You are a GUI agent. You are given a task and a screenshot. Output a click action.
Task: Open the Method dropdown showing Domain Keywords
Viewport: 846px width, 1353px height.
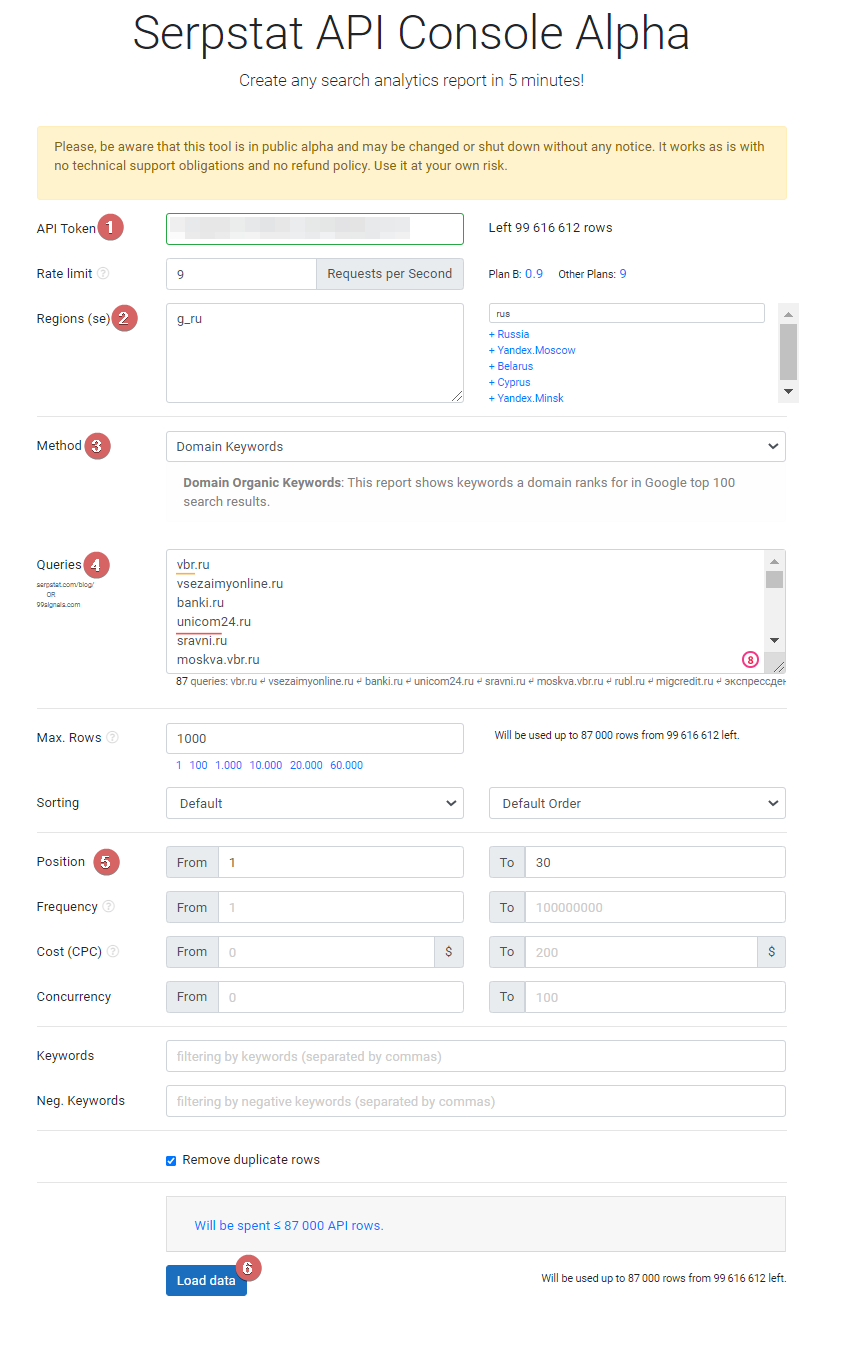pos(476,446)
